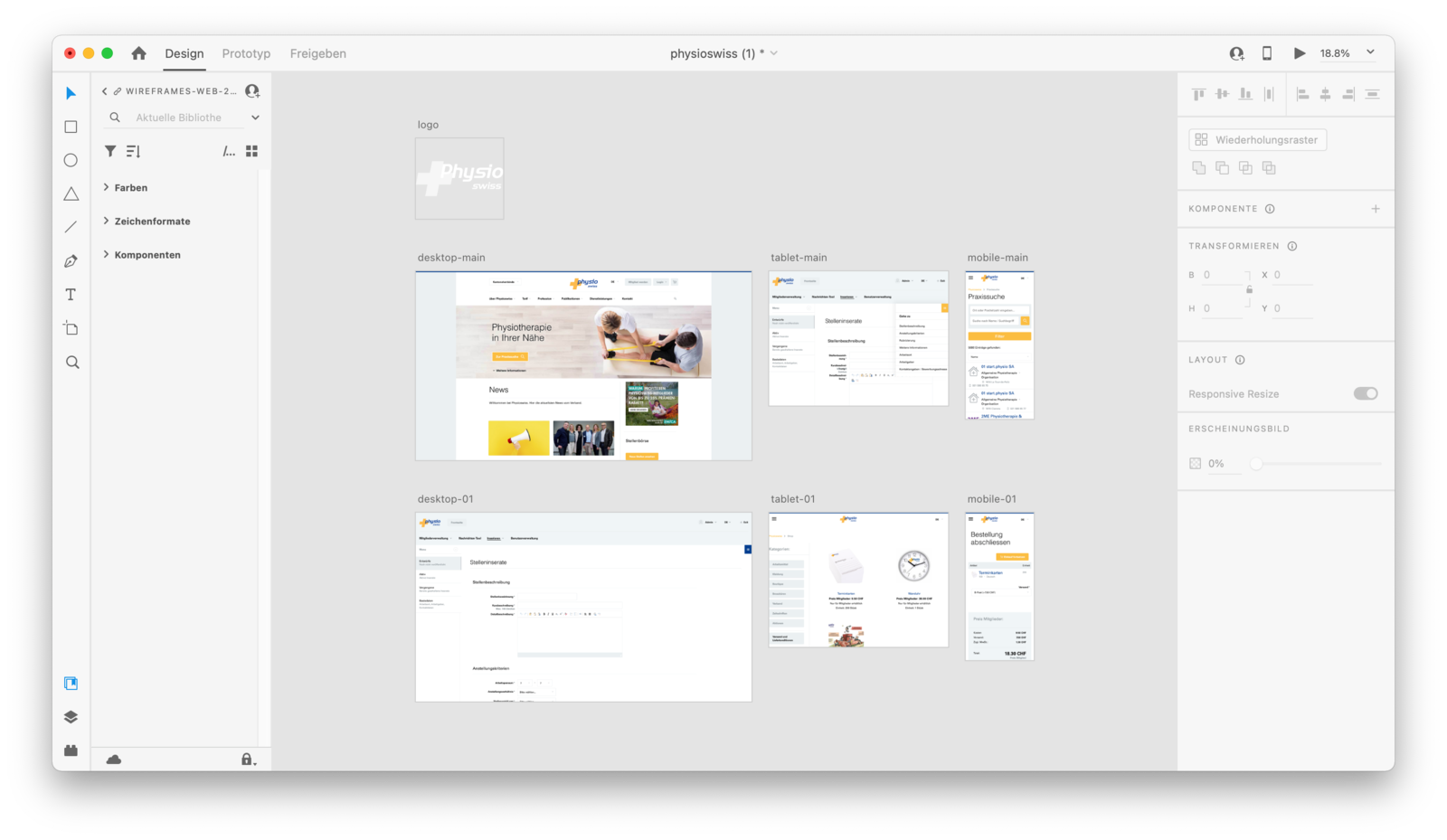This screenshot has height=840, width=1447.
Task: Adjust the Erscheinungsbild opacity slider
Action: click(1256, 464)
